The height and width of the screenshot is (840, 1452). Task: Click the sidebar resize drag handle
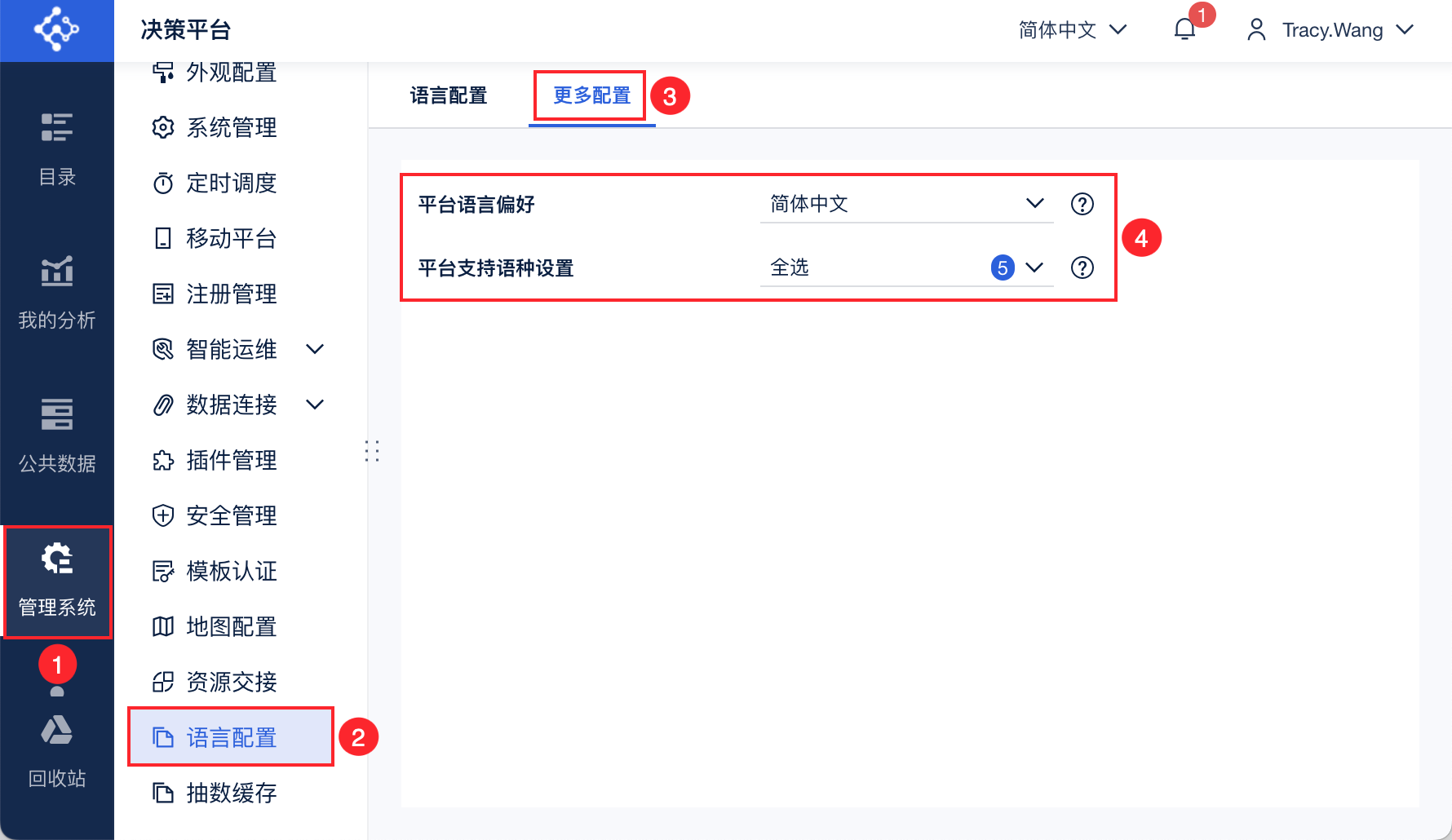pyautogui.click(x=372, y=451)
